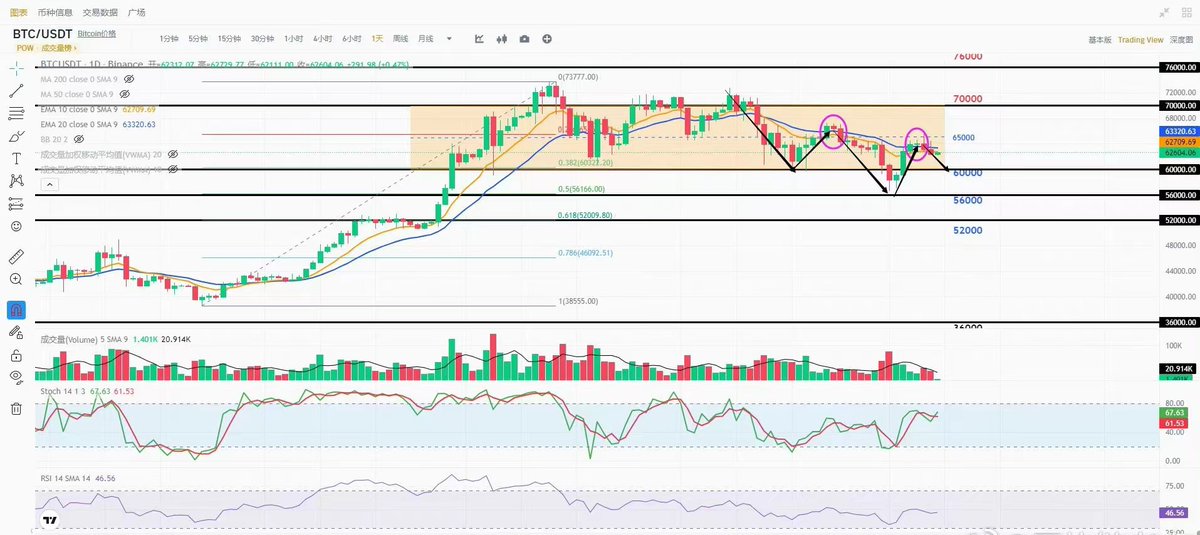
Task: Select EMA 10 close 0 SMA 9 legend
Action: [x=79, y=109]
